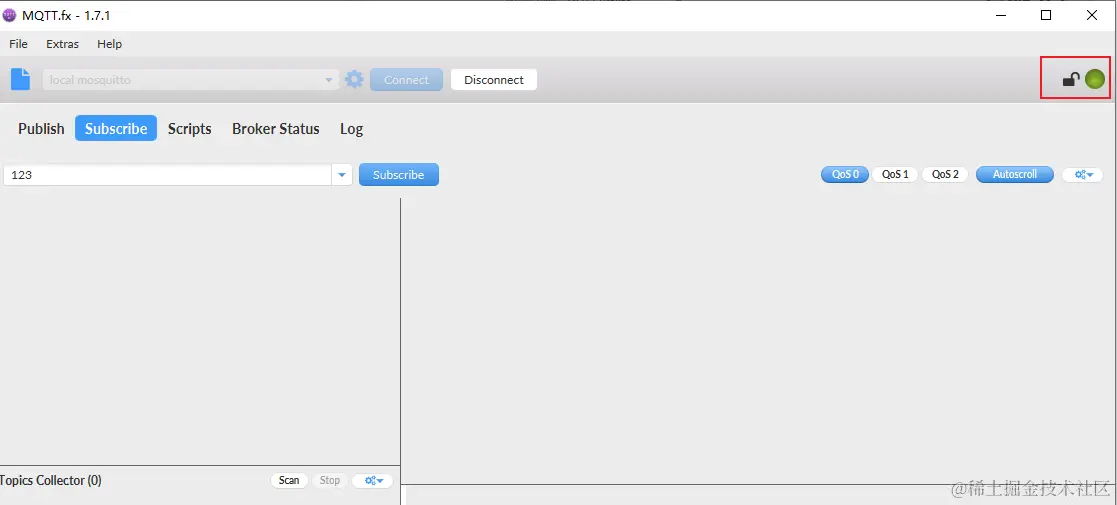Expand the subscribe topic dropdown arrow
The height and width of the screenshot is (505, 1117).
(342, 175)
